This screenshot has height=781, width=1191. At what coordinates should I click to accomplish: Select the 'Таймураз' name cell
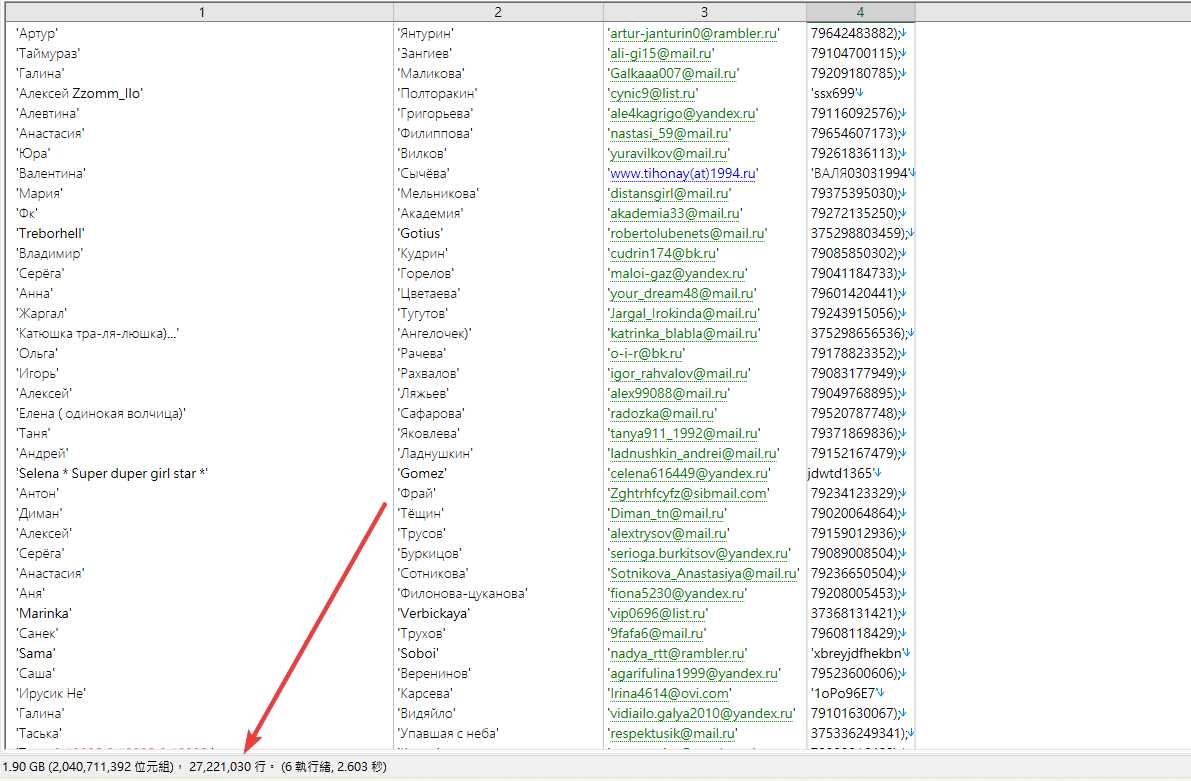[x=48, y=53]
